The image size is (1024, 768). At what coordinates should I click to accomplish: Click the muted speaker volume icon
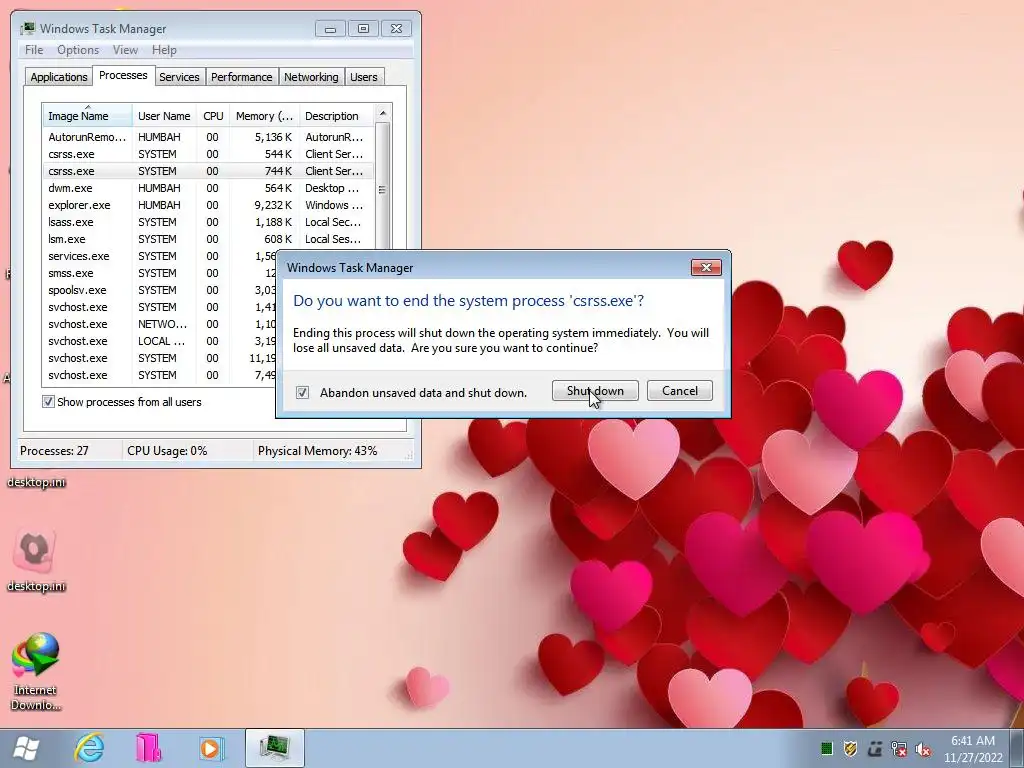[x=923, y=749]
